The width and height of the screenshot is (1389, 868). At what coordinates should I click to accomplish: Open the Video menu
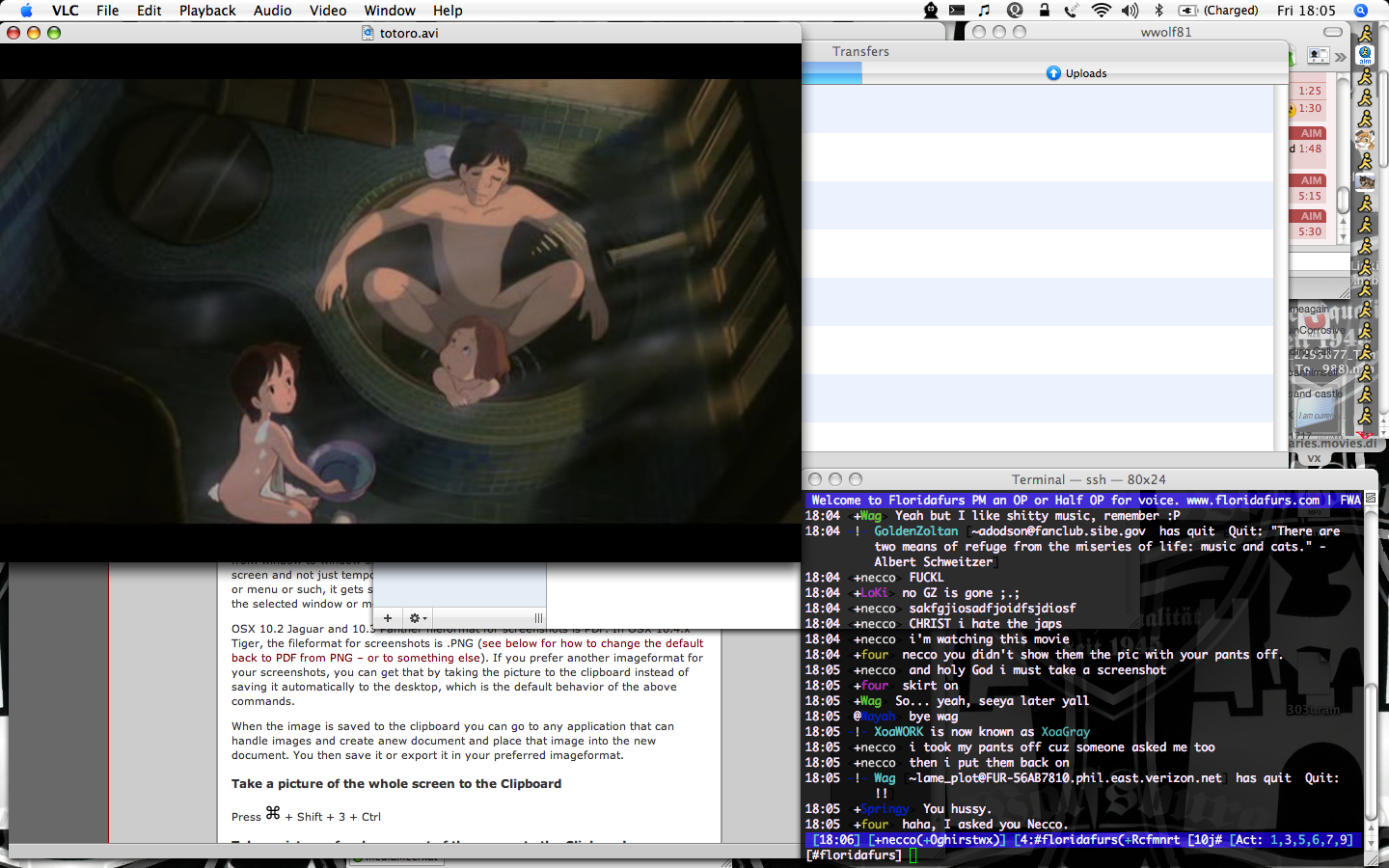point(328,11)
